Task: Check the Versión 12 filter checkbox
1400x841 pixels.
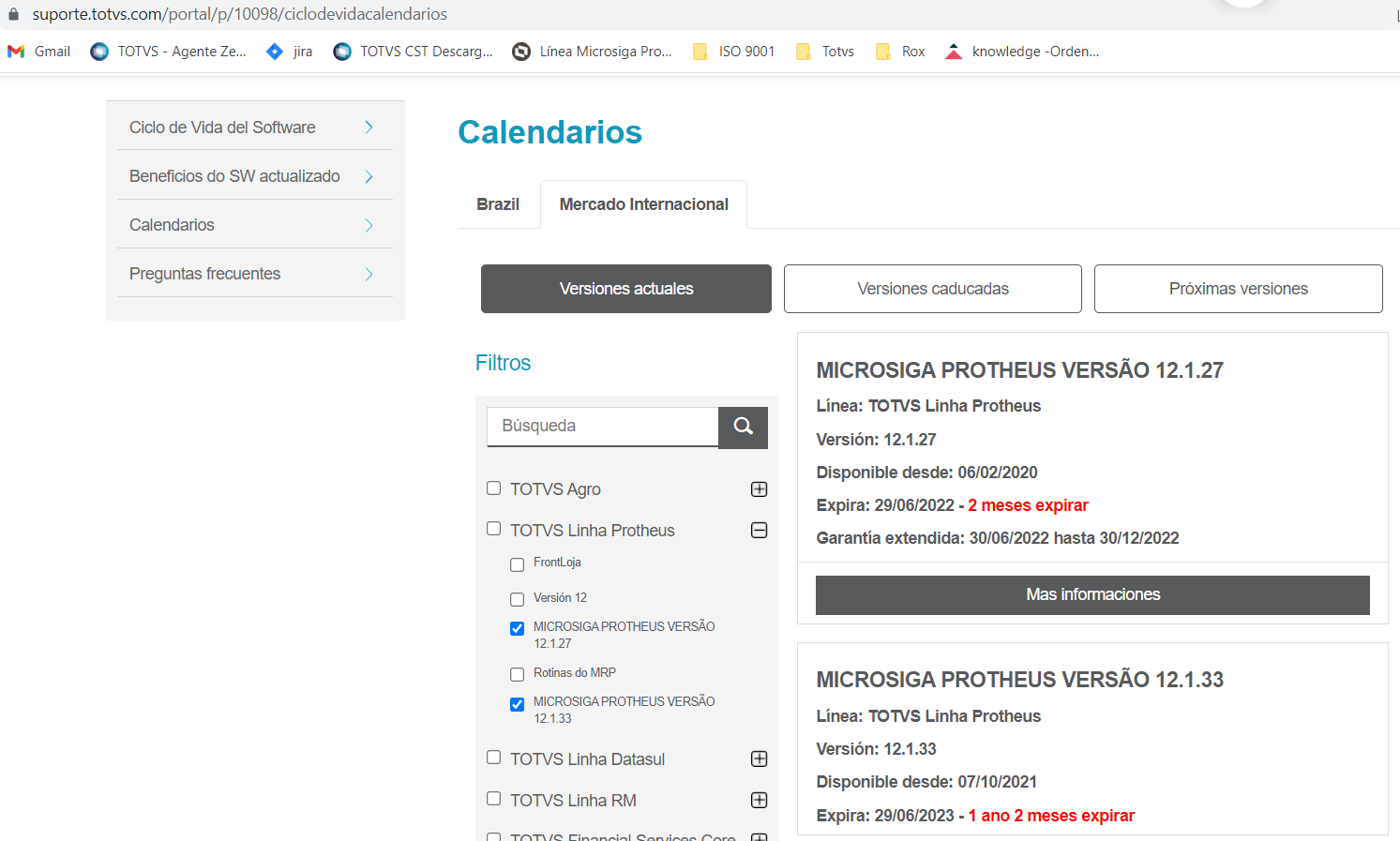Action: (x=517, y=599)
